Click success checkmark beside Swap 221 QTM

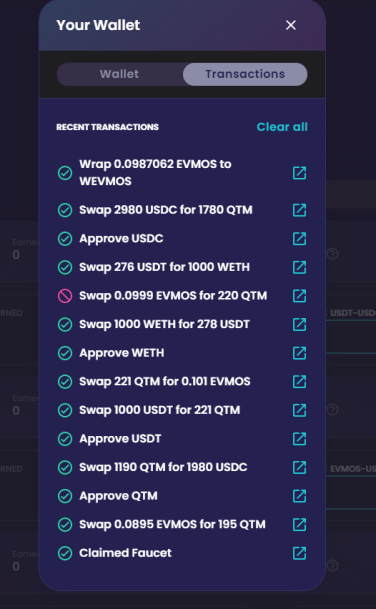click(65, 382)
